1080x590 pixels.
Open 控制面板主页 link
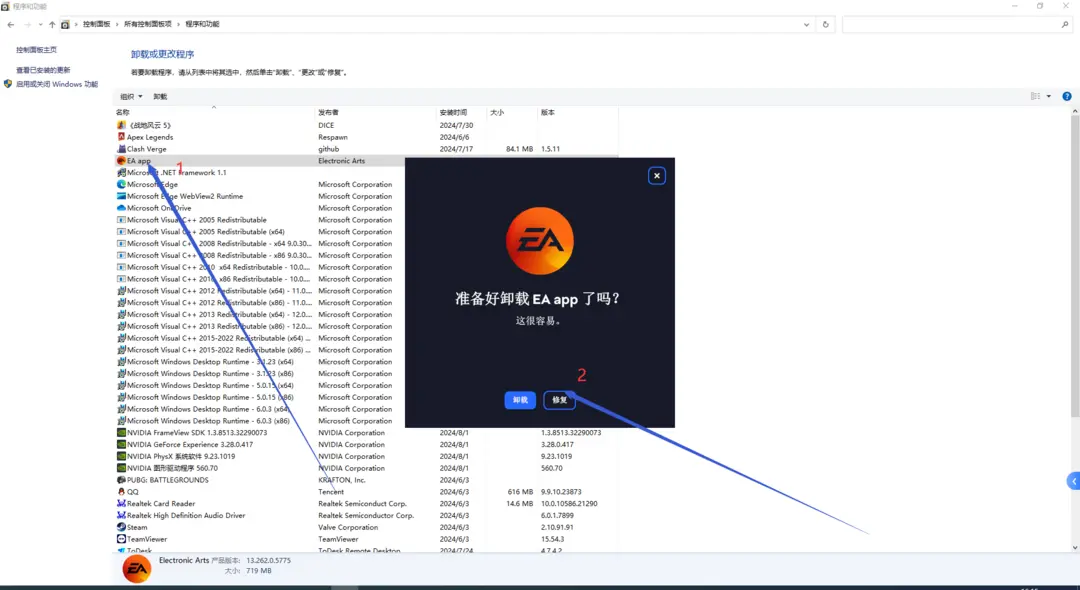click(x=37, y=50)
